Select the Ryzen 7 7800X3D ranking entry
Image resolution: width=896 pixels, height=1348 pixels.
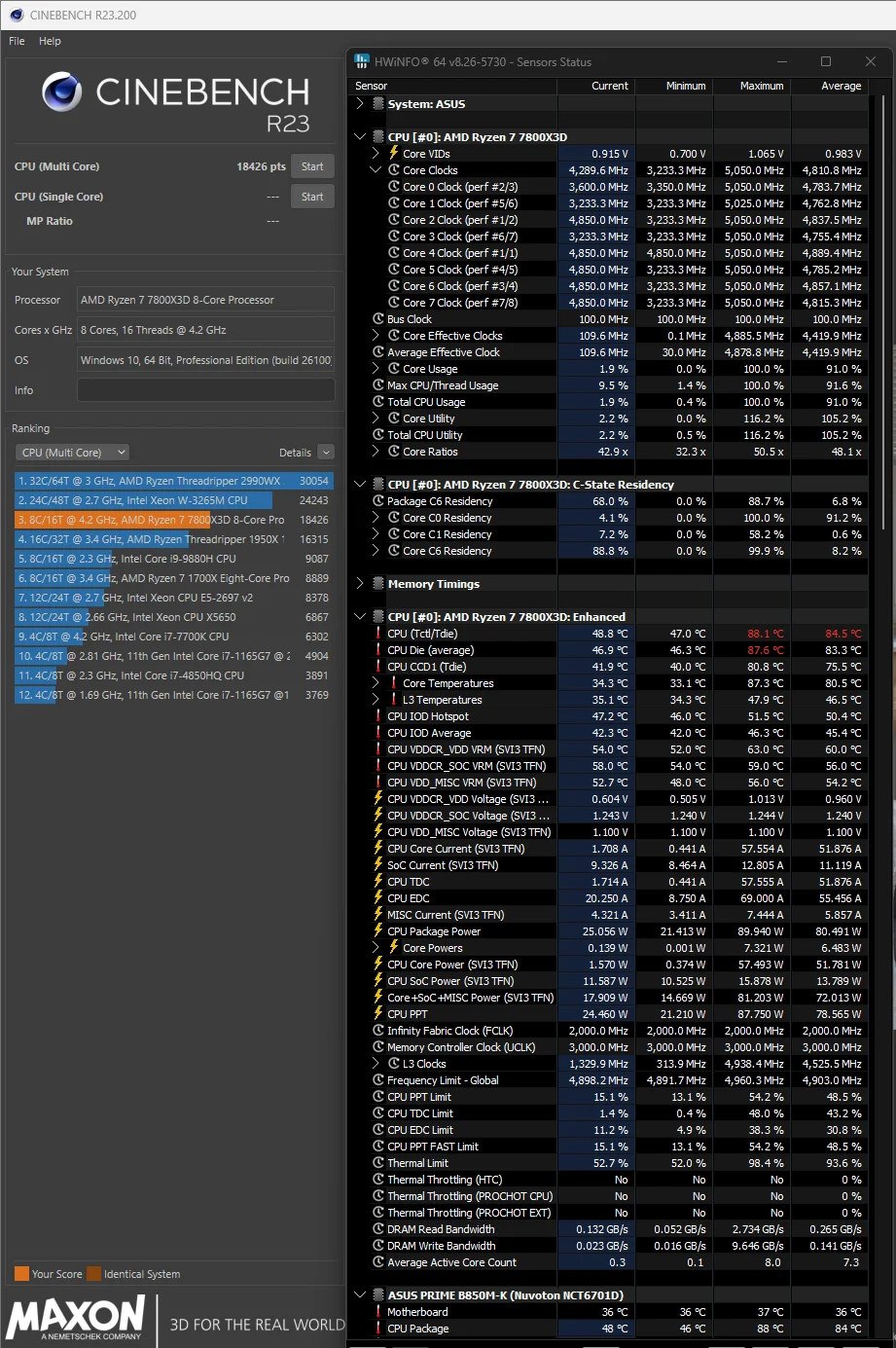(x=173, y=520)
